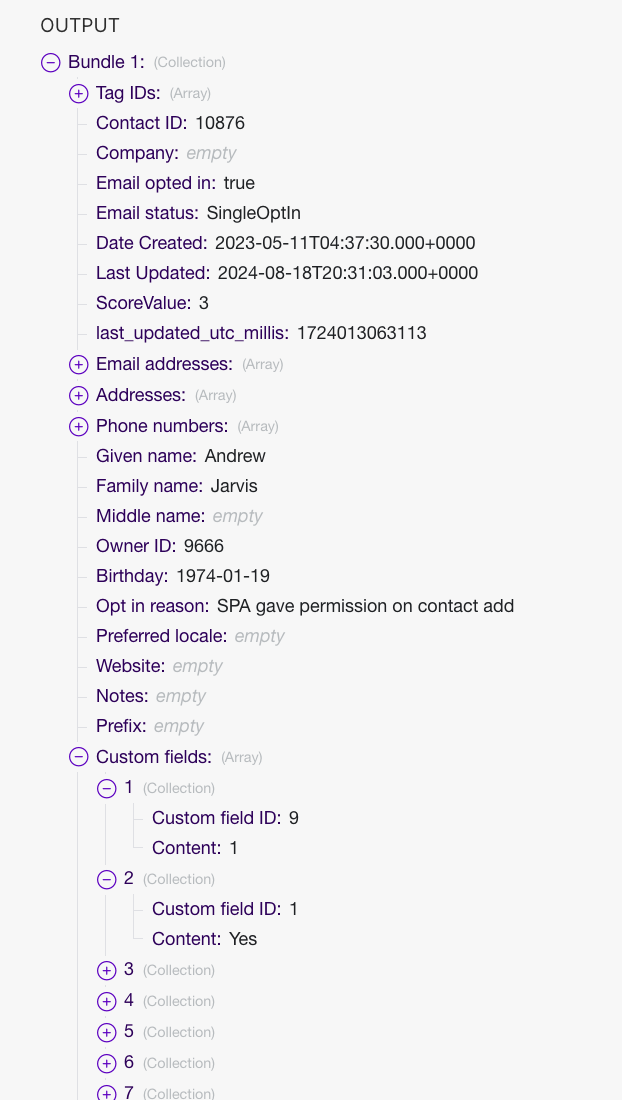Screen dimensions: 622x1100
Task: Collapse the Bundle 1 collection
Action: pyautogui.click(x=50, y=62)
